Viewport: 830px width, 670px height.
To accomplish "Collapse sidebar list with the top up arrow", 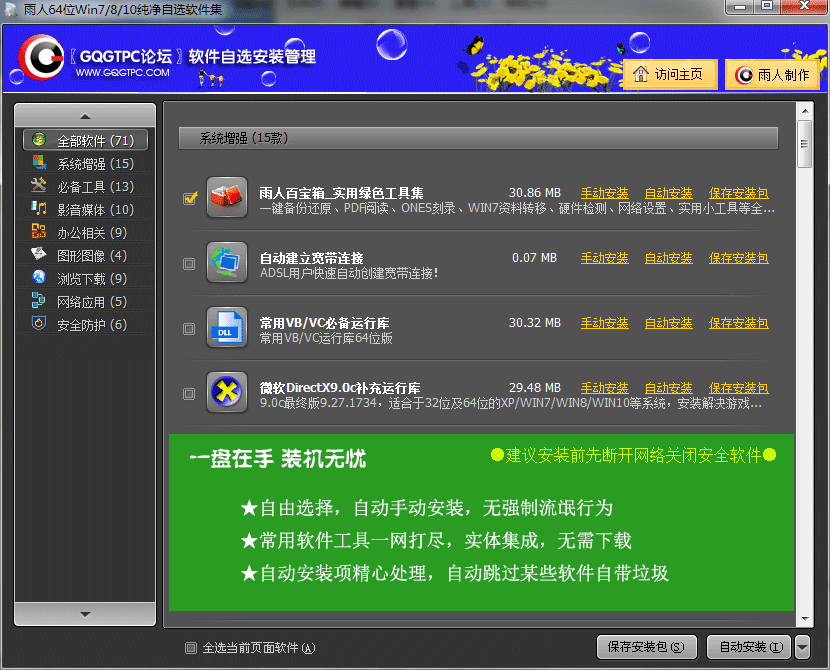I will tap(85, 116).
